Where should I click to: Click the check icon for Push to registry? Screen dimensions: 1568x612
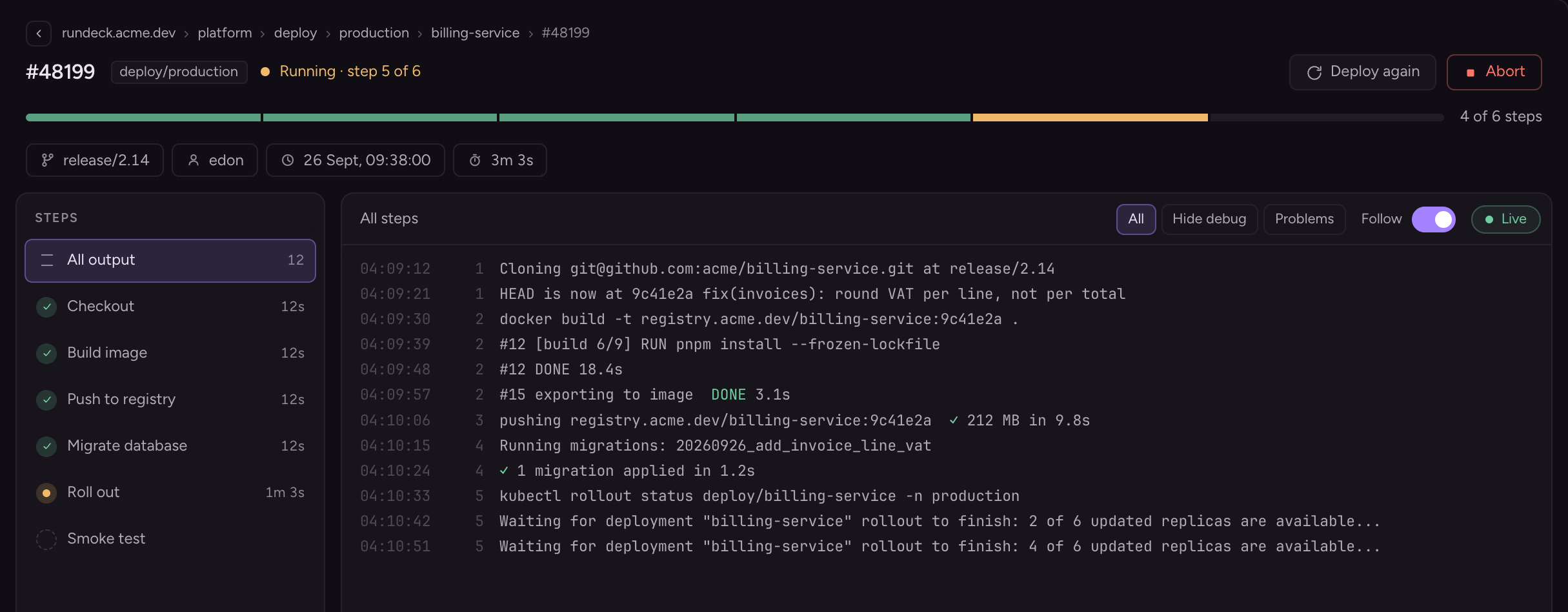pos(46,400)
